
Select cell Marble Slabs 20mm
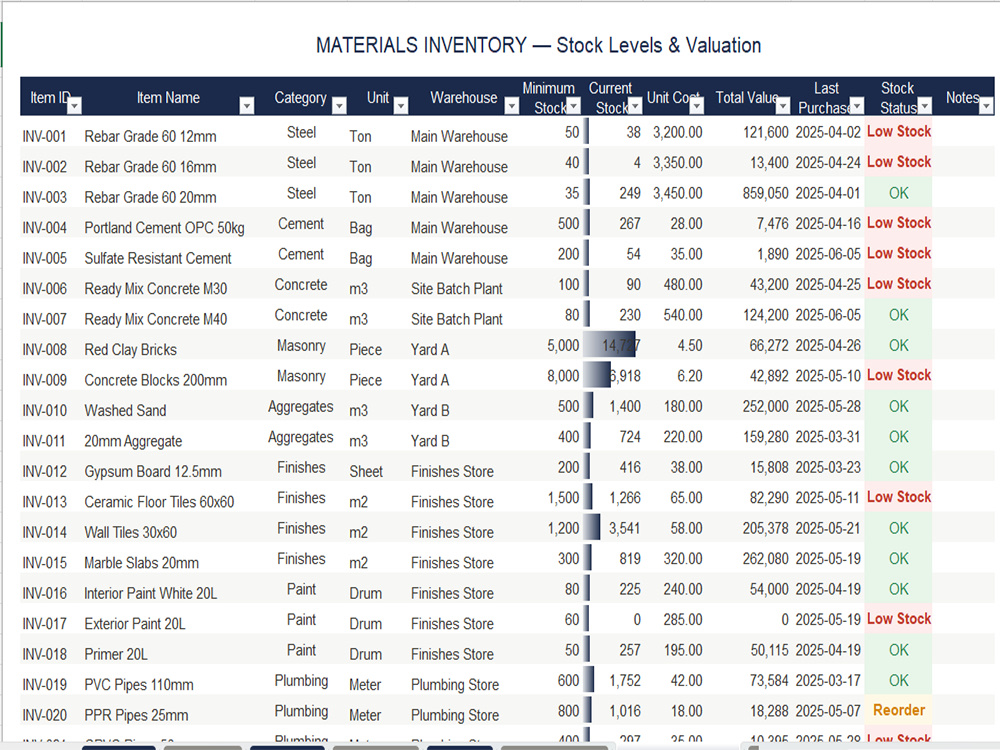142,563
